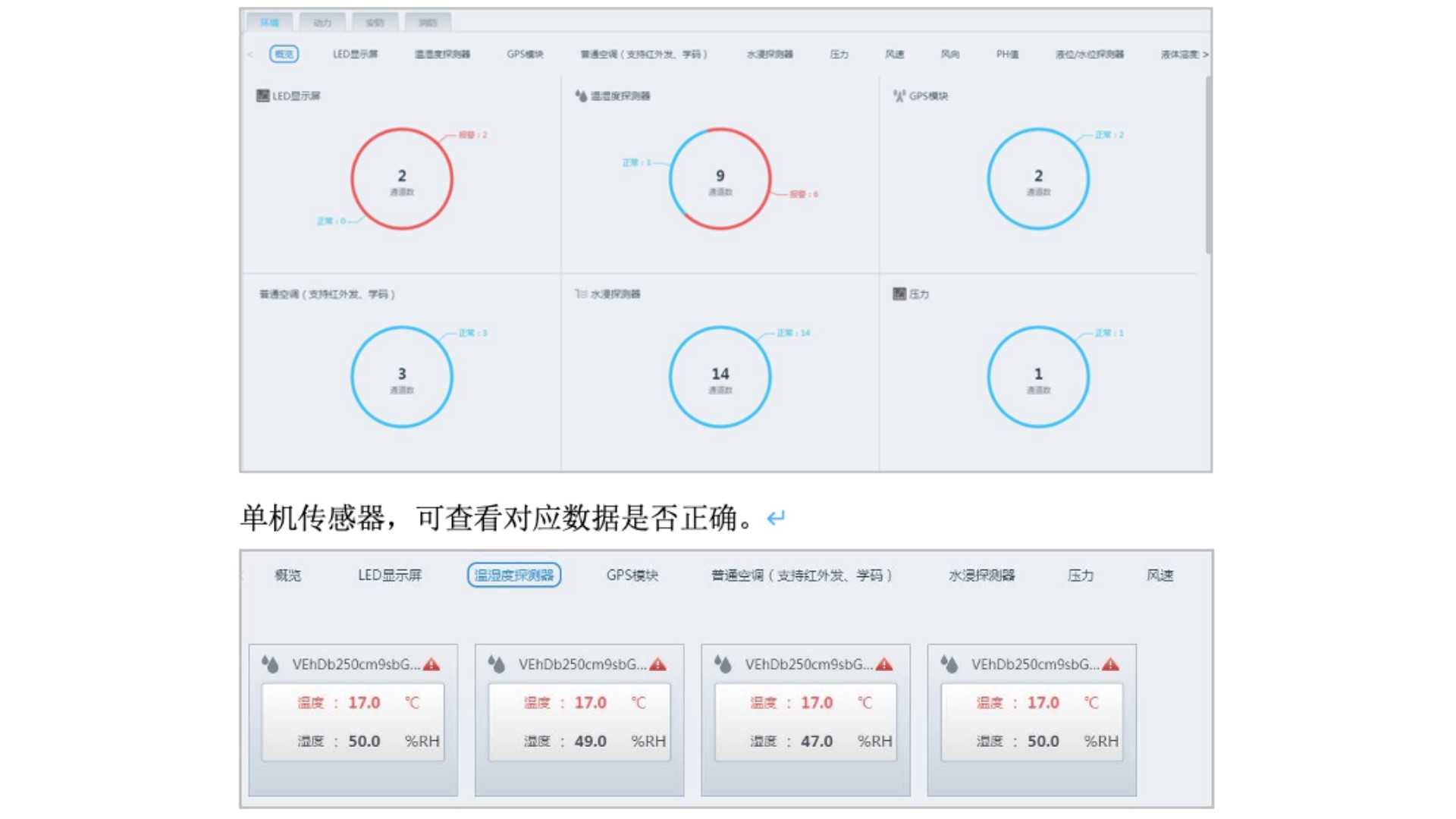1456x819 pixels.
Task: Click droplet icon on third sensor card
Action: pos(723,664)
